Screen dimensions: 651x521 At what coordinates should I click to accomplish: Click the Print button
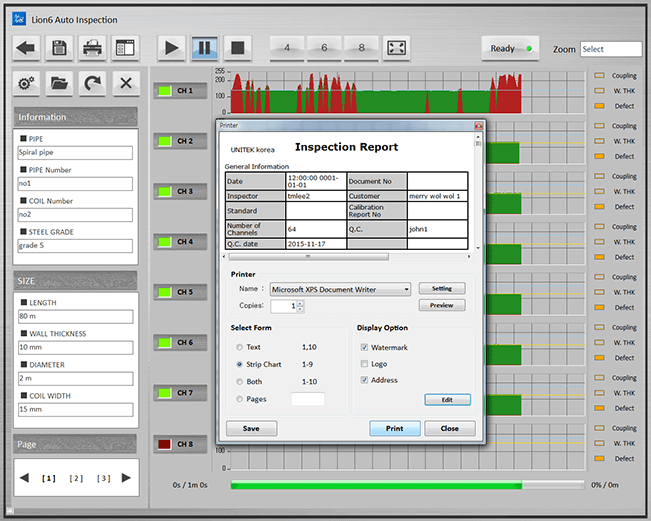tap(395, 428)
